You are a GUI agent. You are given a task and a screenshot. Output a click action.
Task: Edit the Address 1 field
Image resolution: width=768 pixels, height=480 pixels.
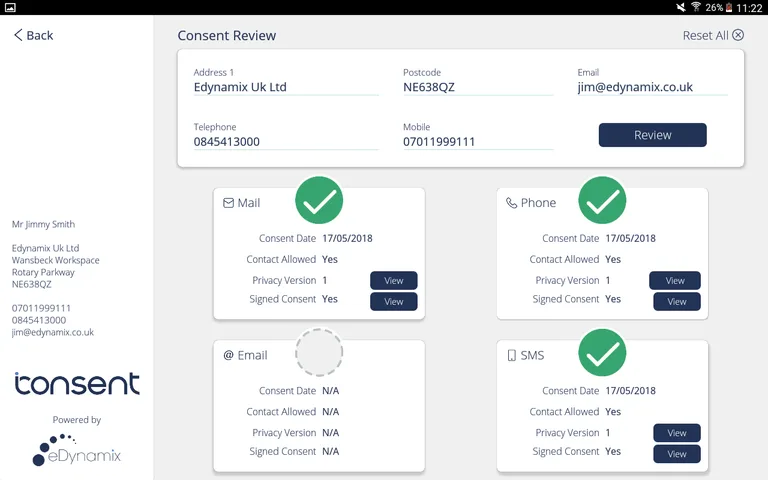[286, 87]
